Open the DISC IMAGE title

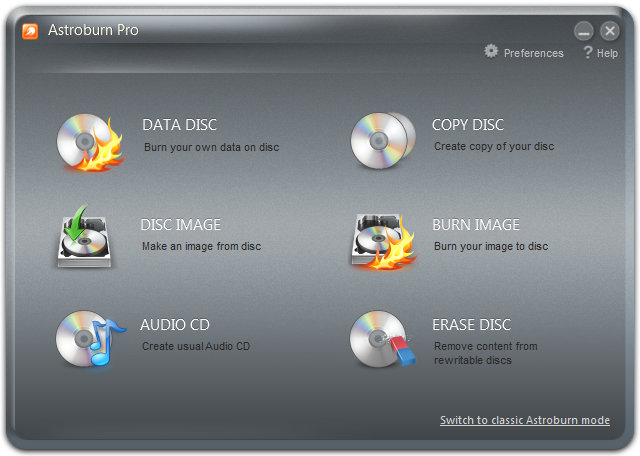(180, 225)
